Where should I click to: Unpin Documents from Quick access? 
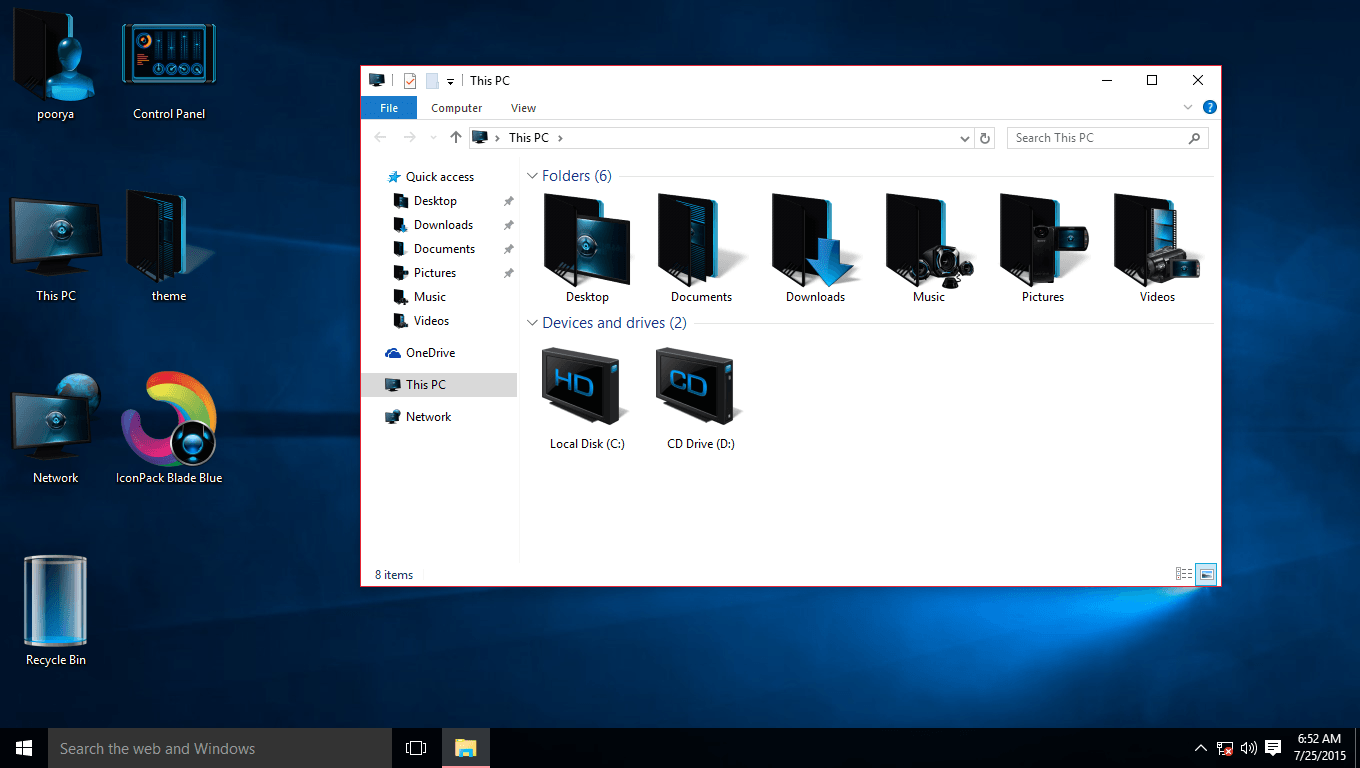pyautogui.click(x=508, y=248)
